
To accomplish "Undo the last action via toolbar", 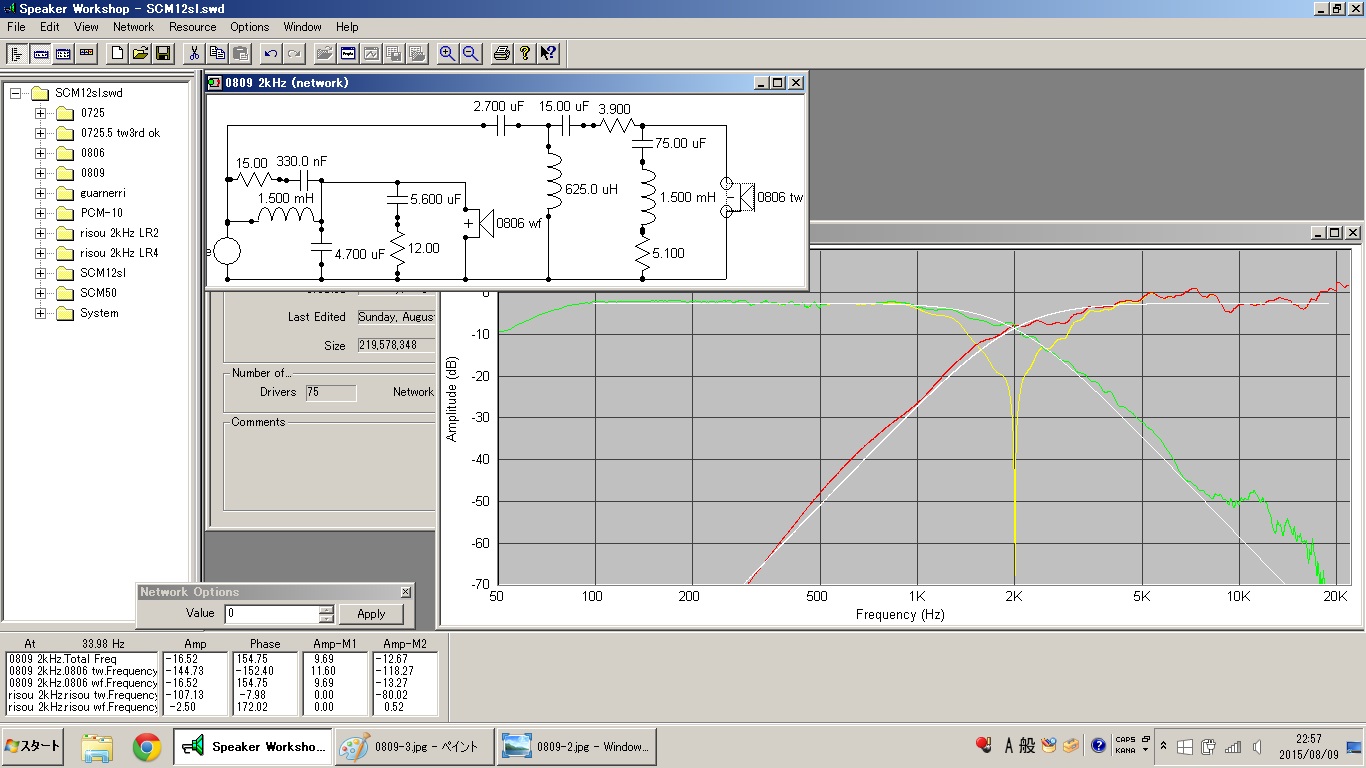I will point(271,53).
